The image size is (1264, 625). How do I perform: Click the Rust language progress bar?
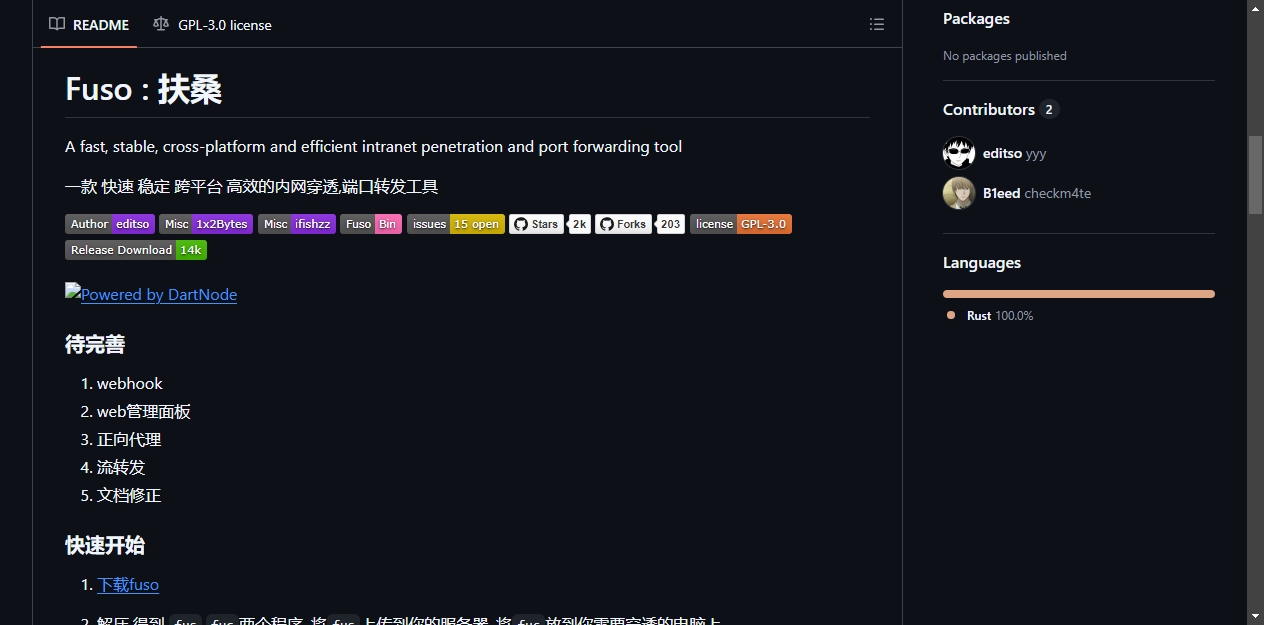coord(1079,294)
